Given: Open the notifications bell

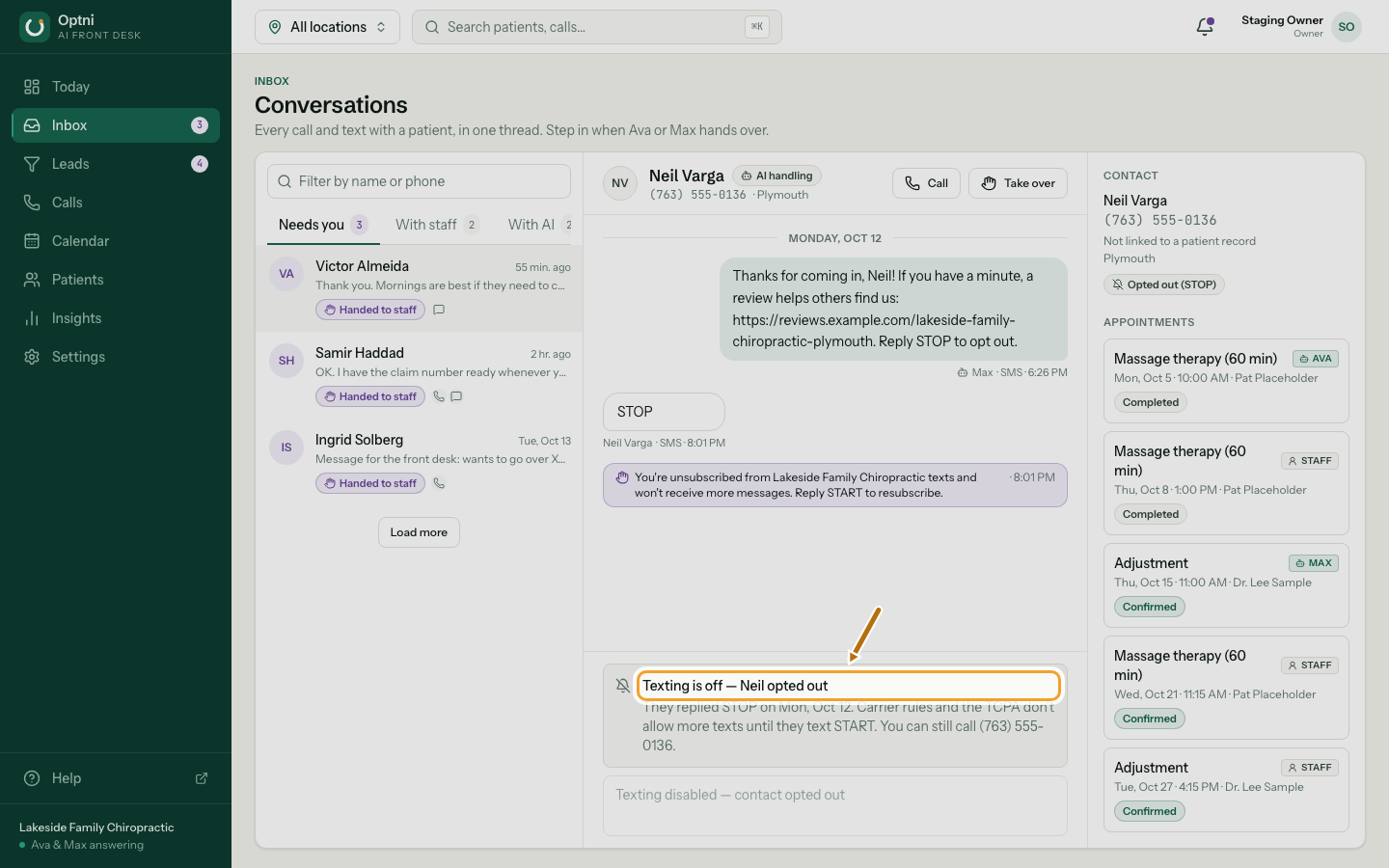Looking at the screenshot, I should click(x=1205, y=27).
